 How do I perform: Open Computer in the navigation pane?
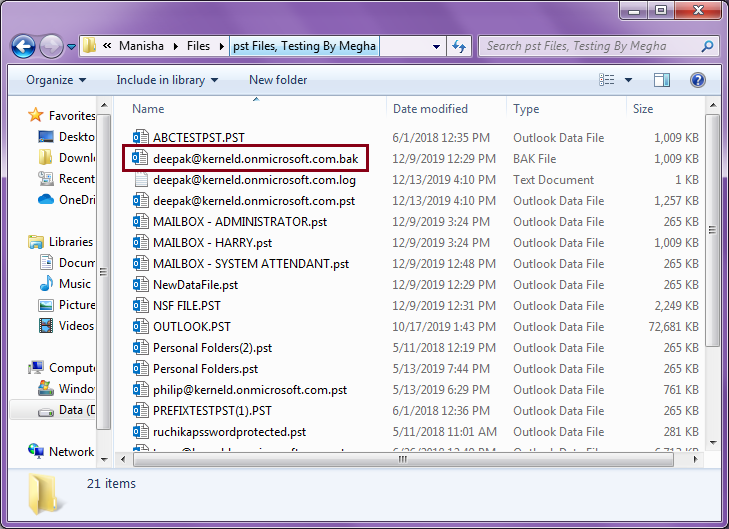(61, 368)
